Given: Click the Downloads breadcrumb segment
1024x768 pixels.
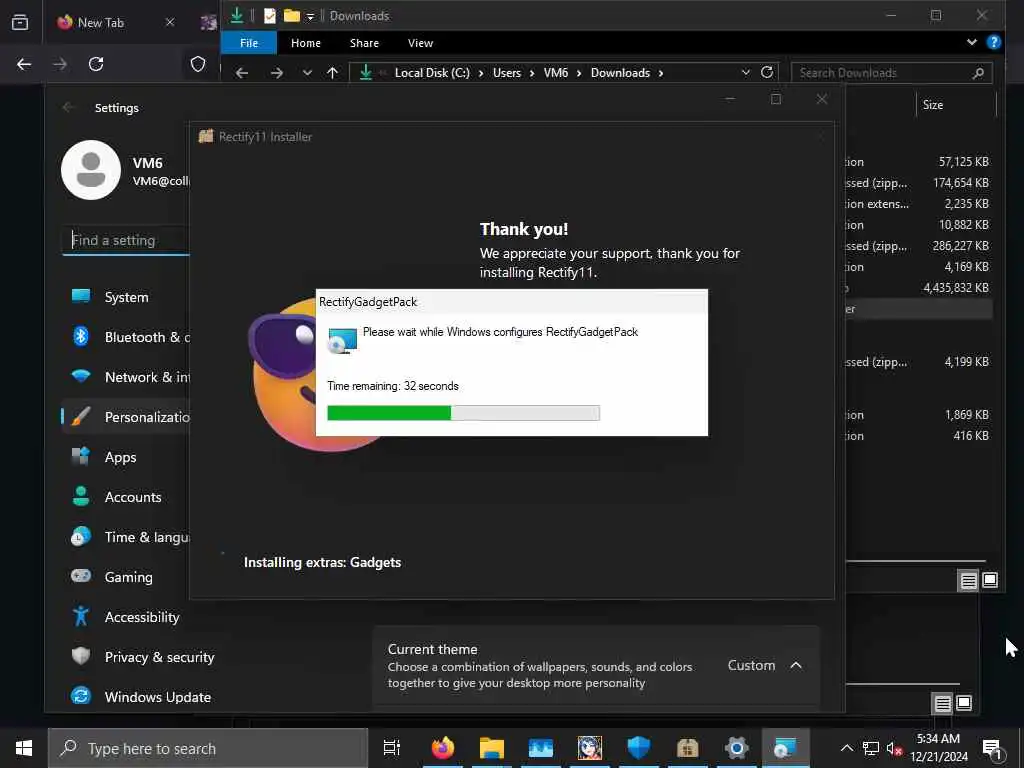Looking at the screenshot, I should click(620, 72).
